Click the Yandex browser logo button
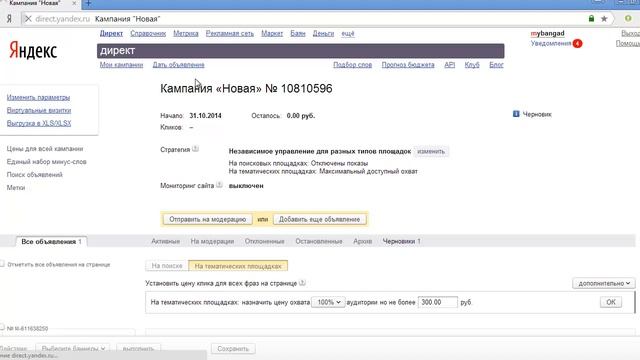 click(x=9, y=19)
